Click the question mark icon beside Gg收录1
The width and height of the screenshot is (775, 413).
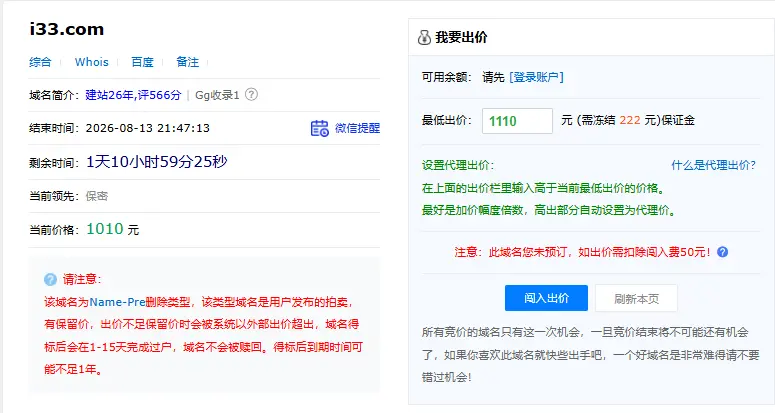(x=251, y=94)
